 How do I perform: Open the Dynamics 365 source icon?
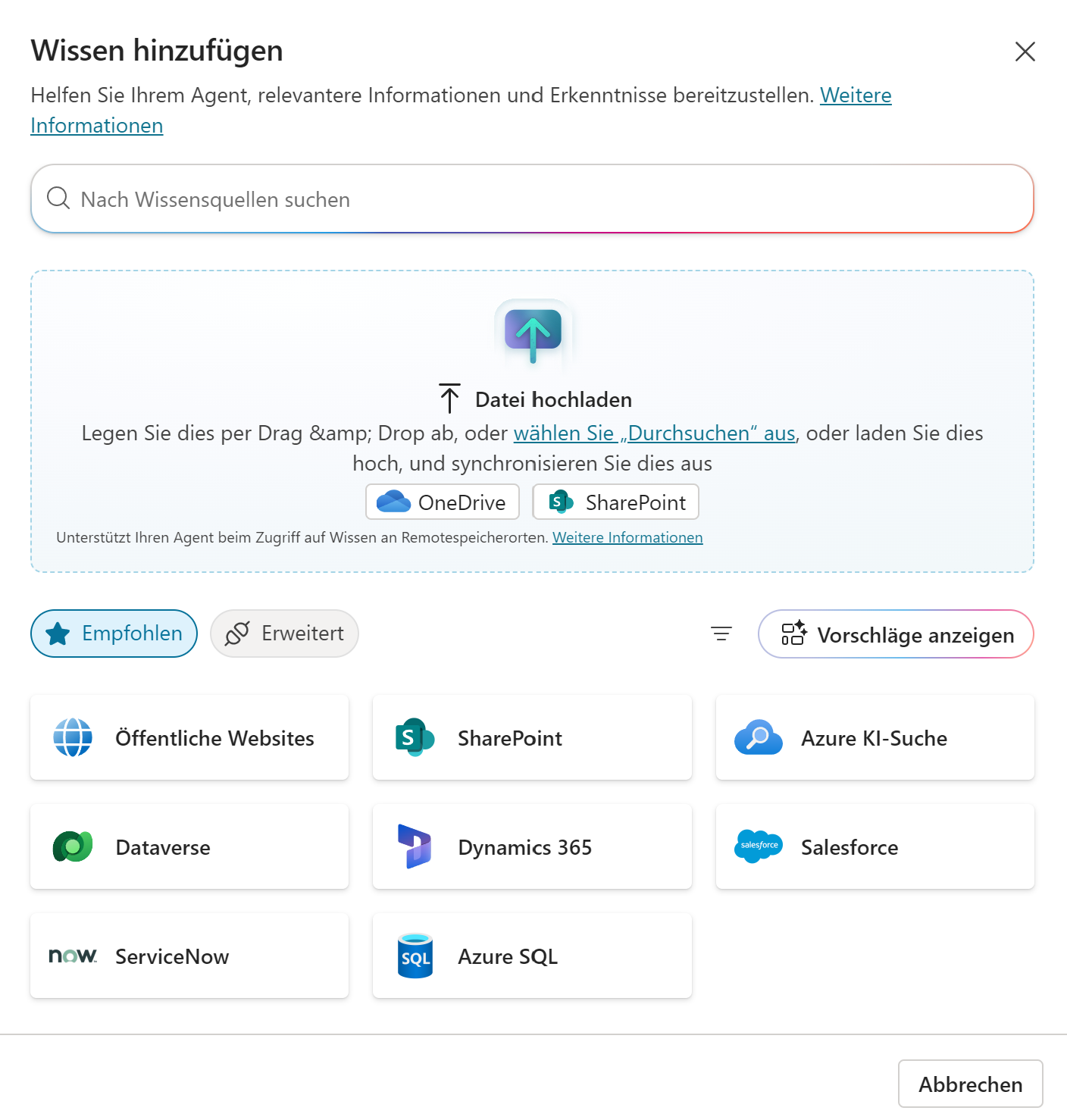pyautogui.click(x=415, y=846)
